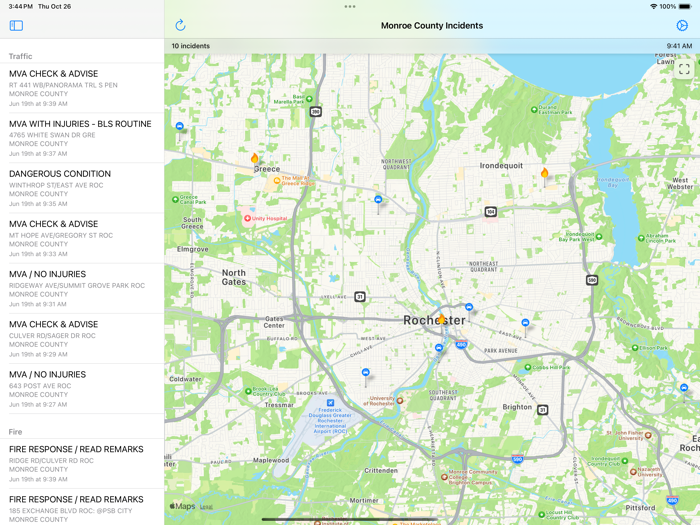Screen dimensions: 700x525
Task: Open MVA With Injuries - BLS Routine incident
Action: [x=82, y=138]
